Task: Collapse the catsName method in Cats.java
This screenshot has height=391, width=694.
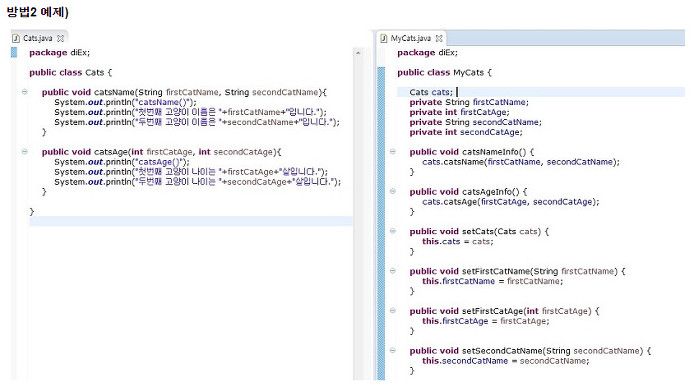Action: 25,92
